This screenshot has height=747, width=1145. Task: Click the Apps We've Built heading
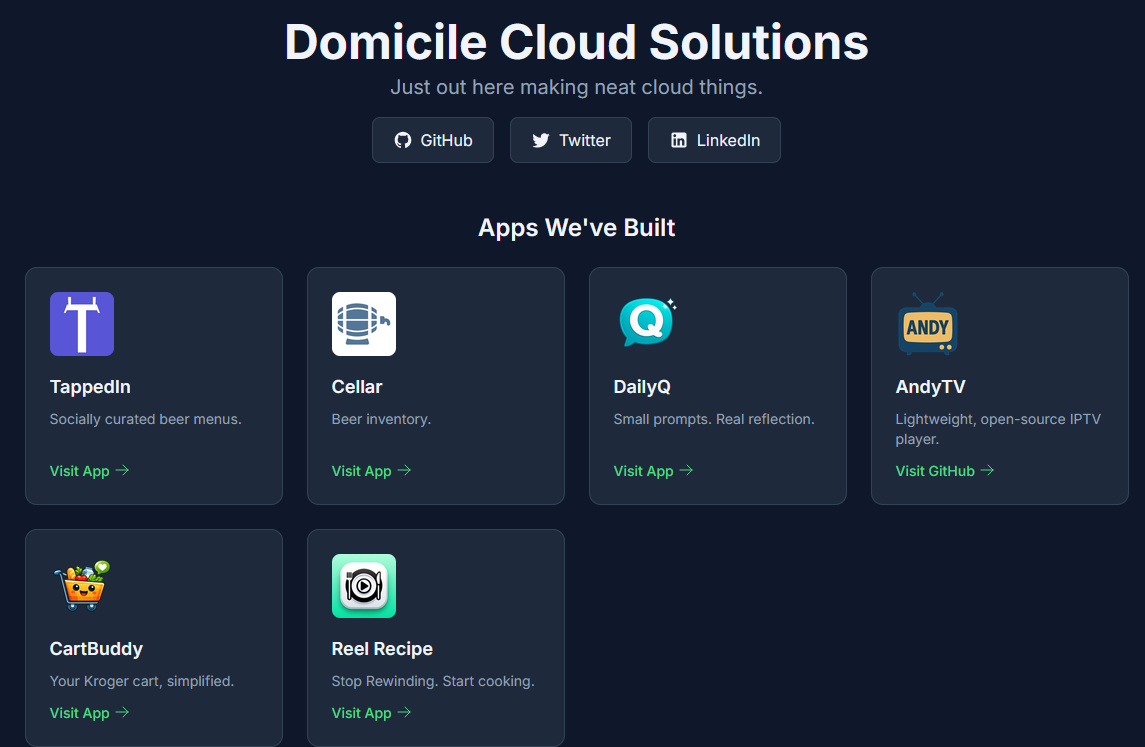[x=576, y=228]
